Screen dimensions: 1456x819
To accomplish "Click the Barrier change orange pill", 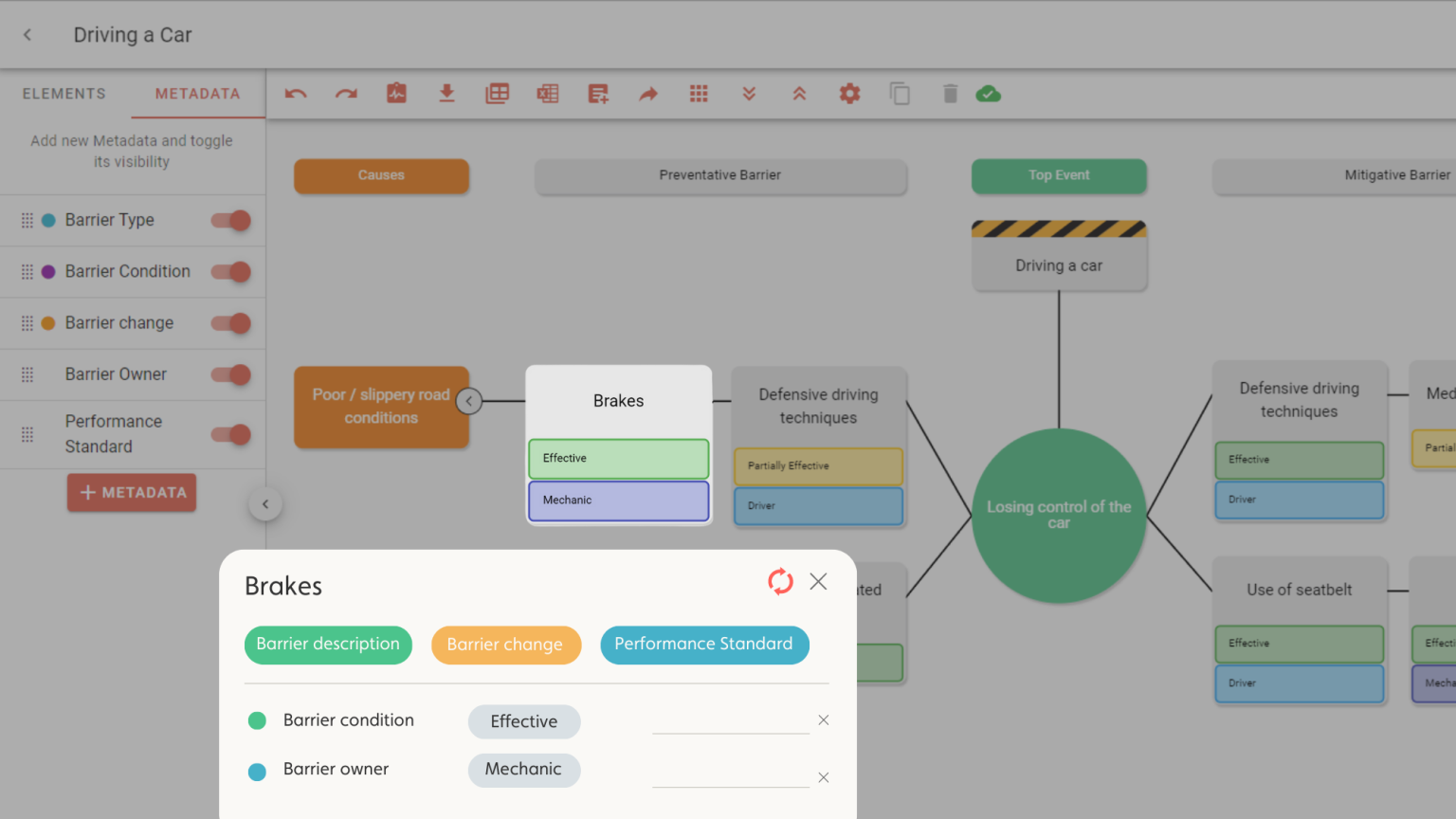I will coord(505,645).
